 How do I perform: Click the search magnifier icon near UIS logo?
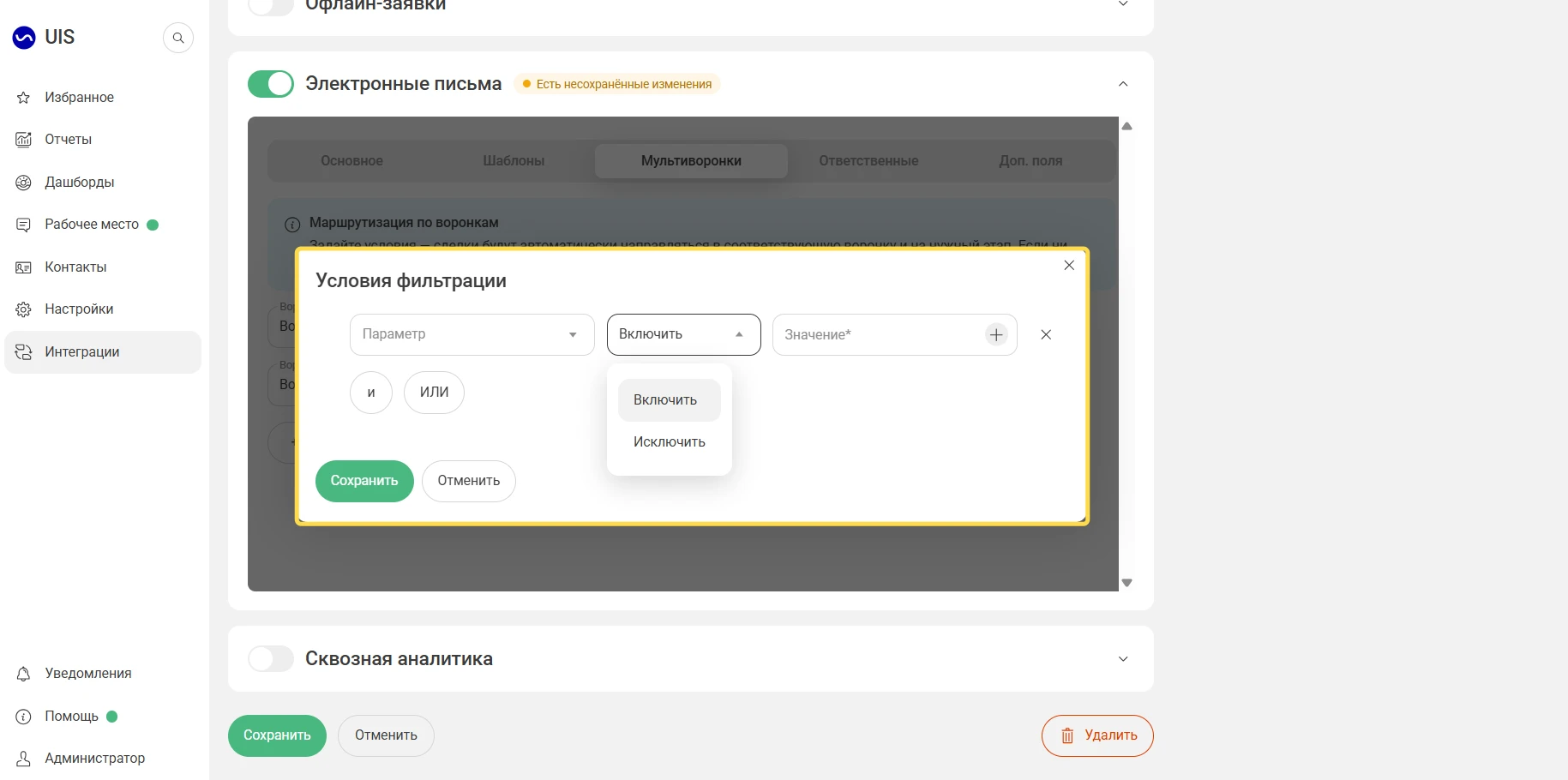[x=178, y=38]
